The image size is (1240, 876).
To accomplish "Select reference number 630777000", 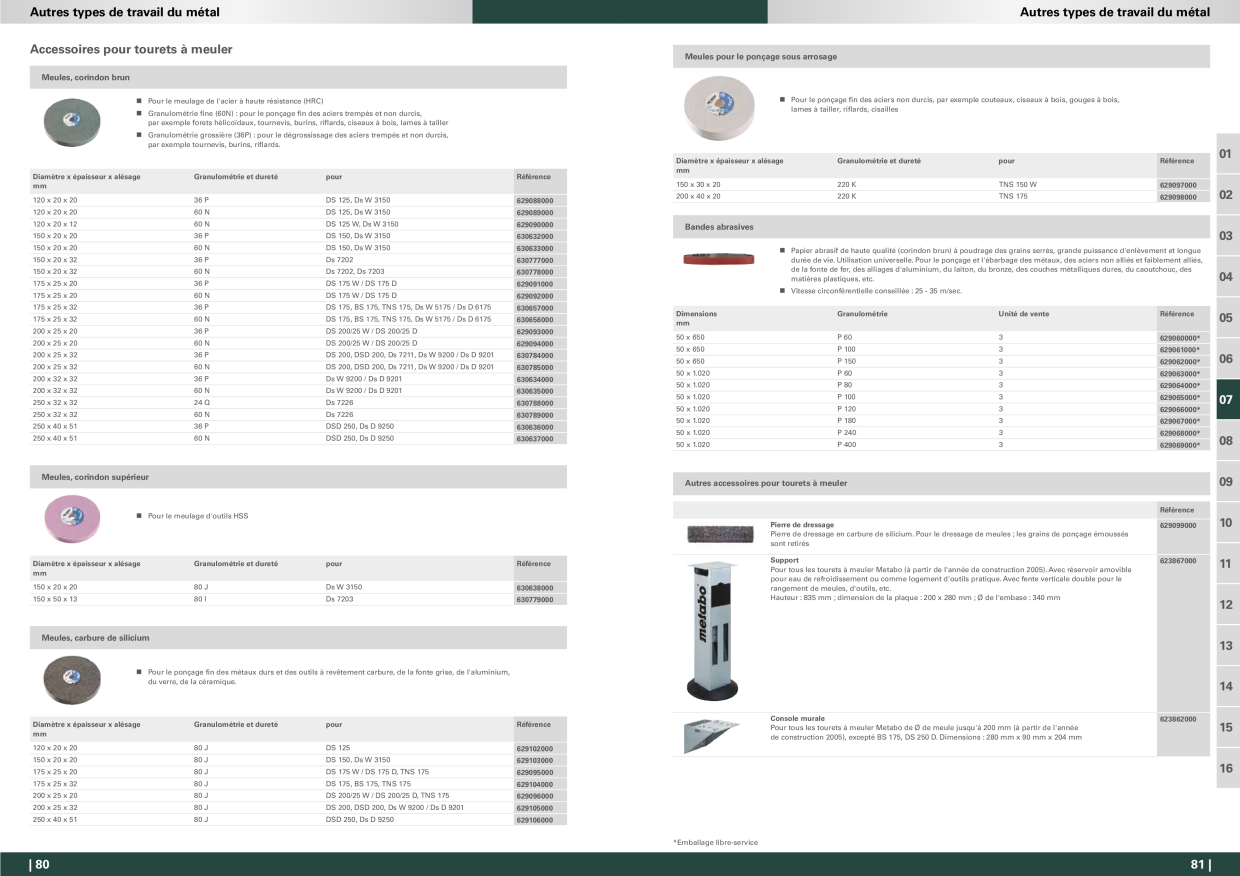I will [x=535, y=260].
